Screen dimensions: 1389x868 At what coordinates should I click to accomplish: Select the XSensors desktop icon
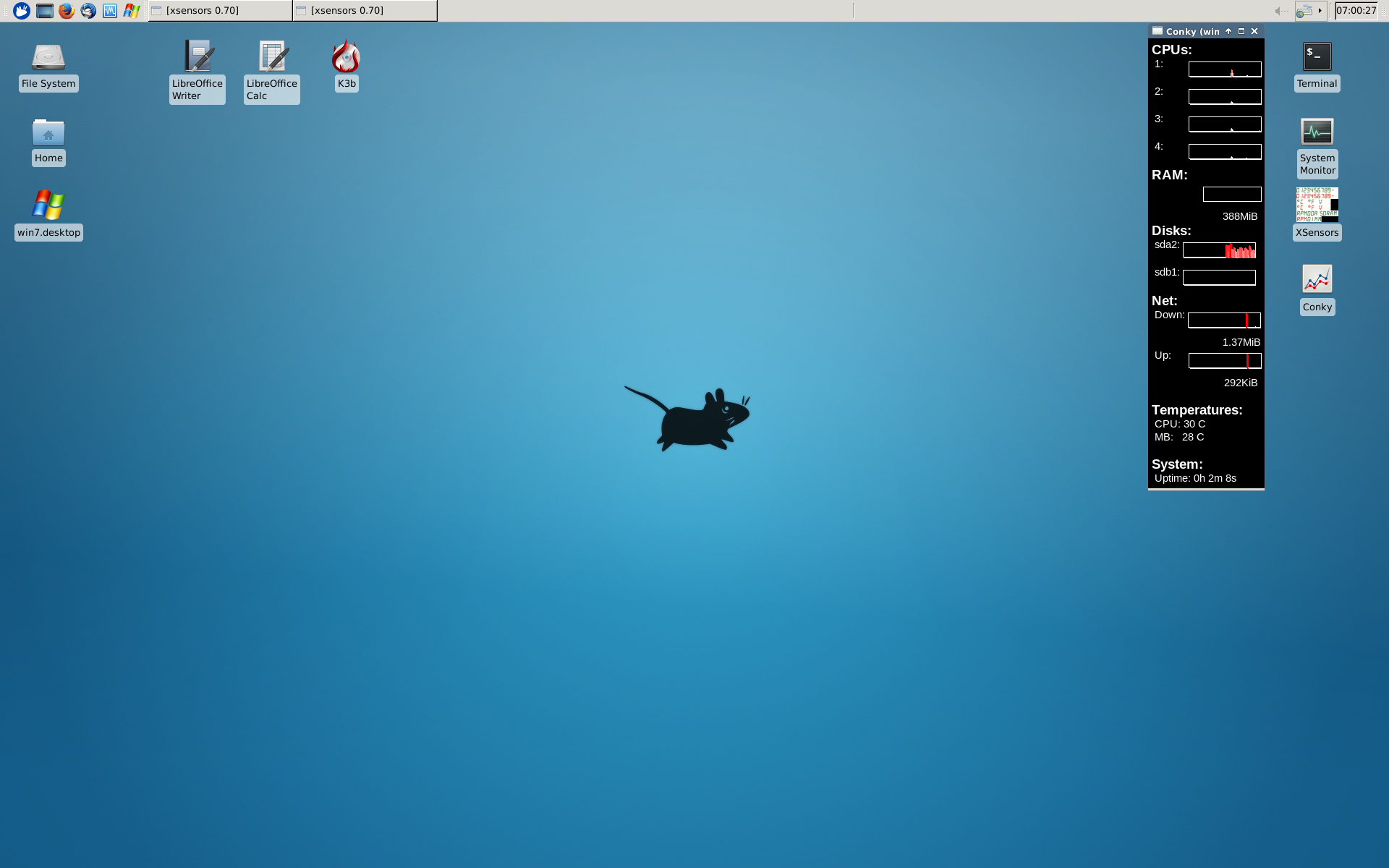coord(1317,205)
